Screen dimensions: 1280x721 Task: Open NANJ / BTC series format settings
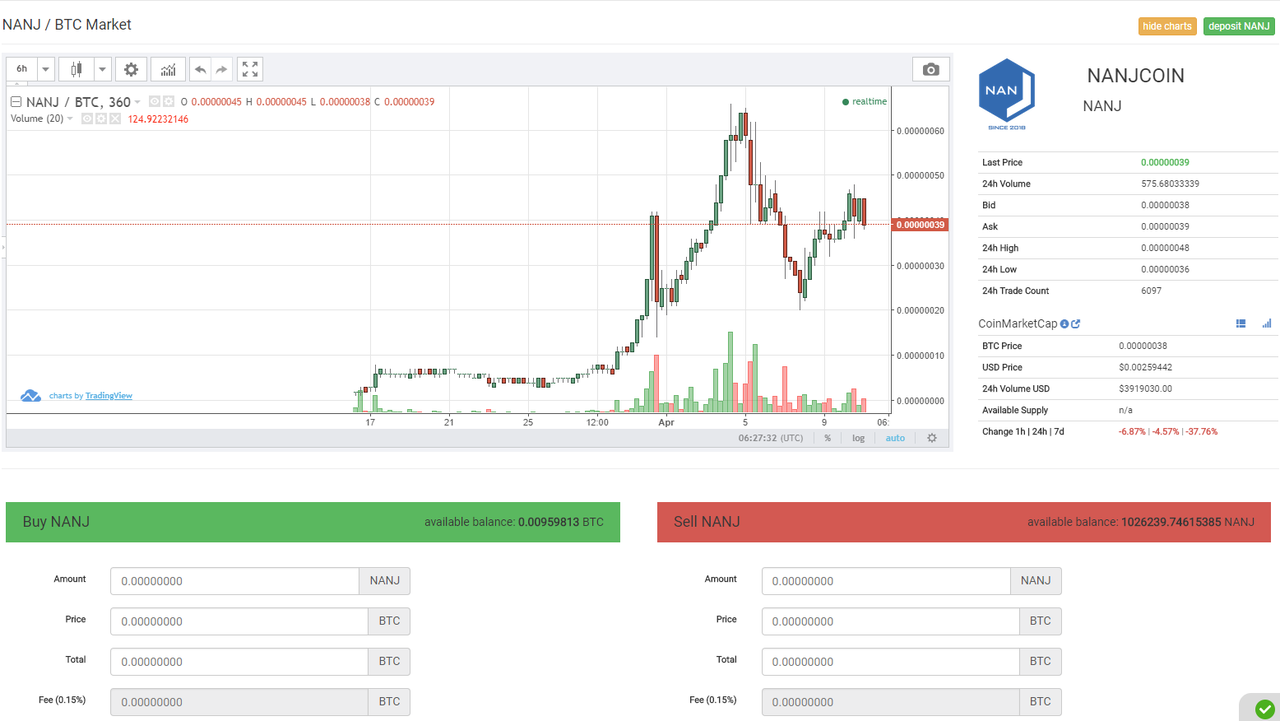[x=168, y=102]
